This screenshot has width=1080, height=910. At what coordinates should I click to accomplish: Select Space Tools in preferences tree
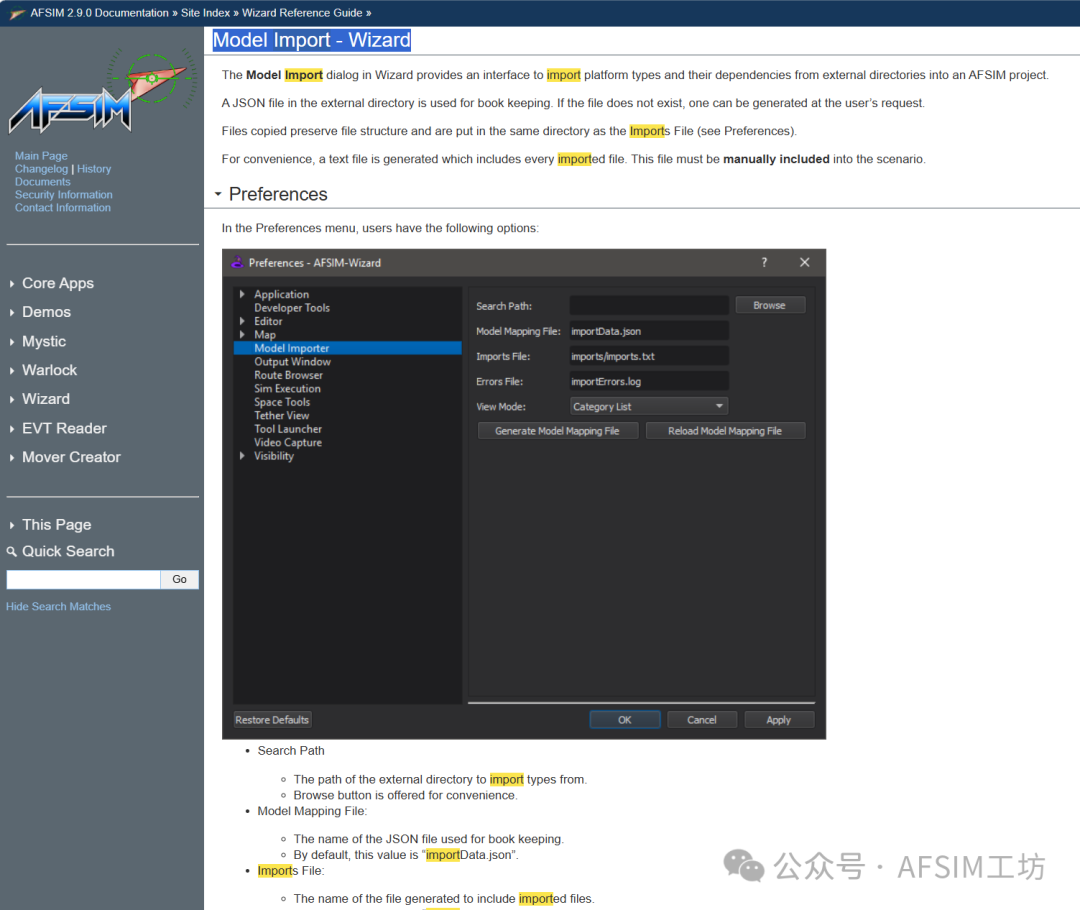[x=282, y=402]
